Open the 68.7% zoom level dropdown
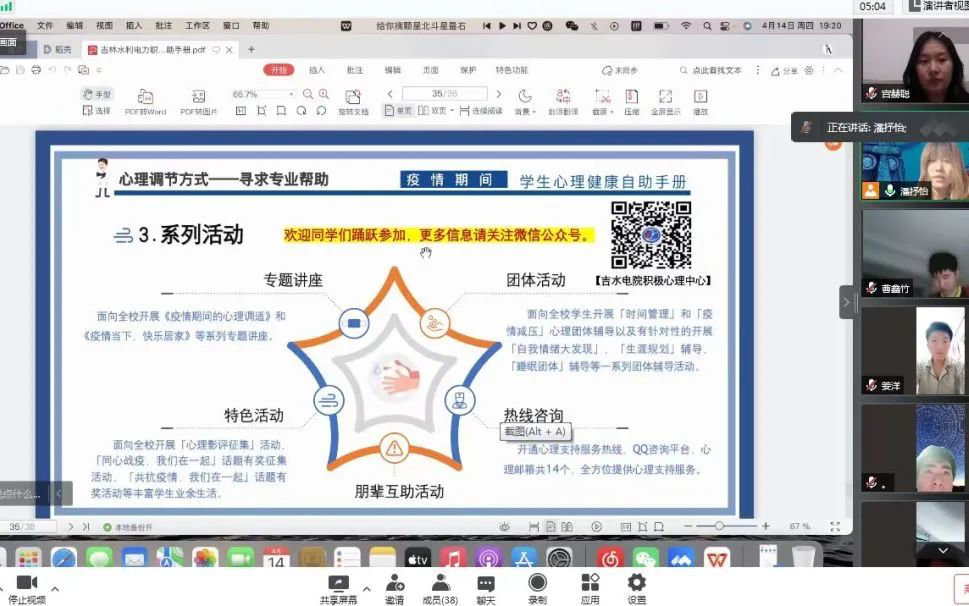This screenshot has height=606, width=969. (290, 93)
